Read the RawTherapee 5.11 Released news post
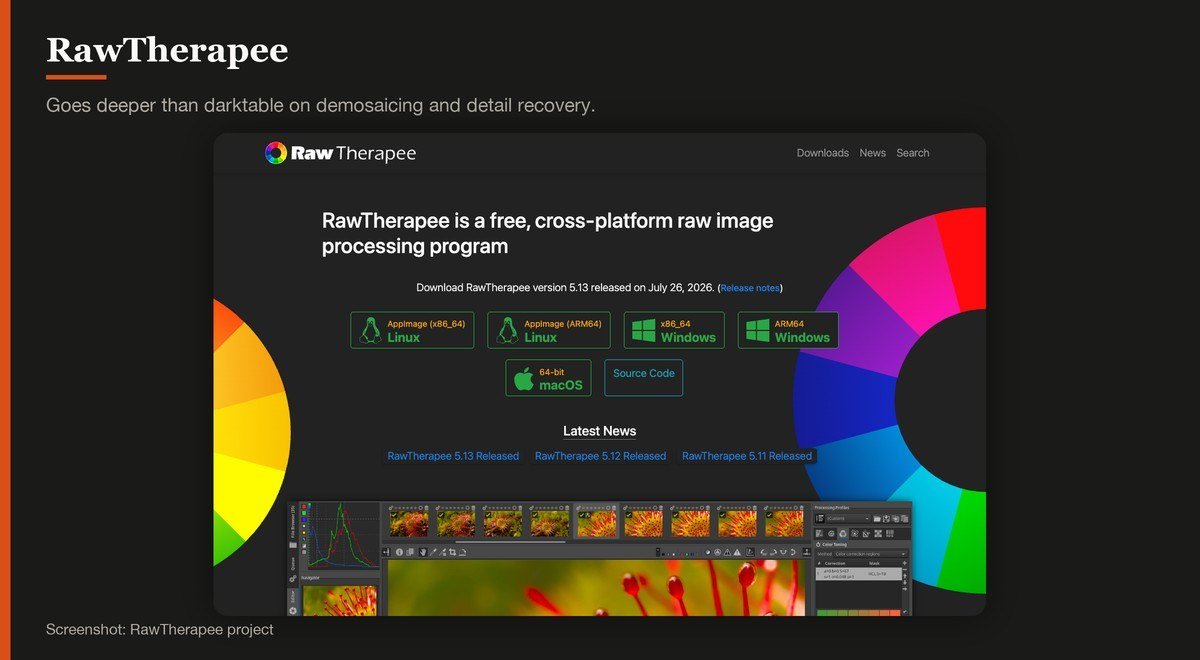The image size is (1200, 660). 747,456
